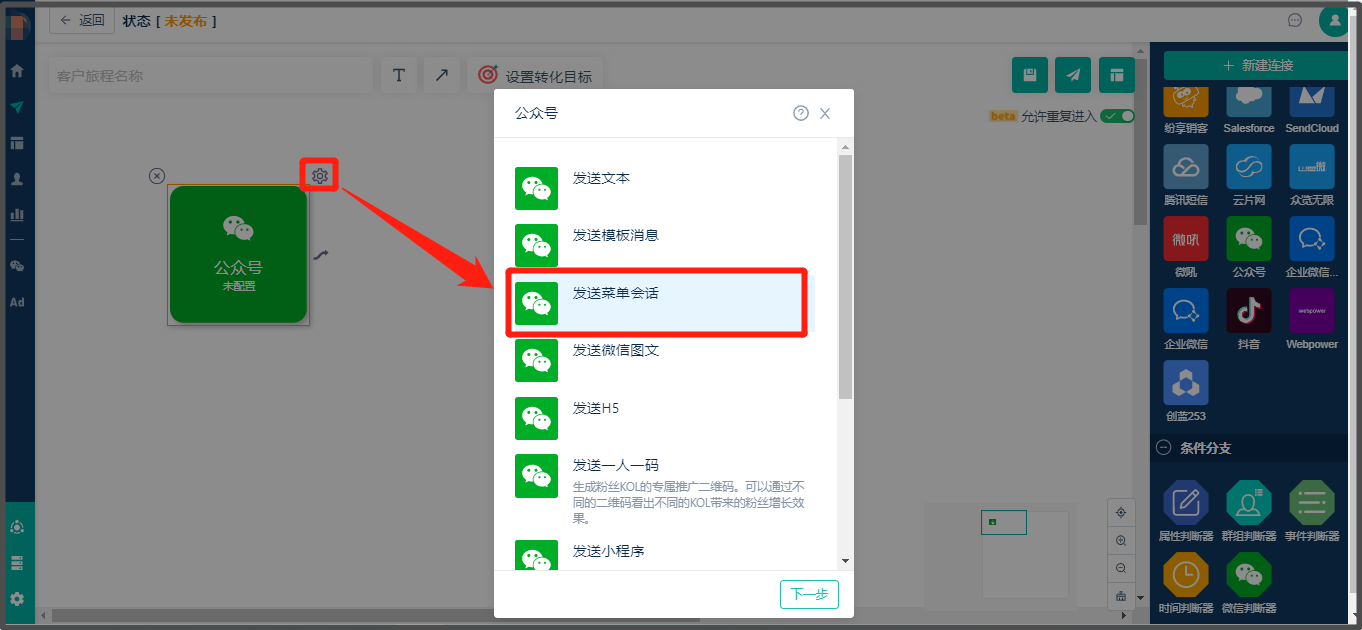Select the text (T) annotation tool

[x=398, y=75]
